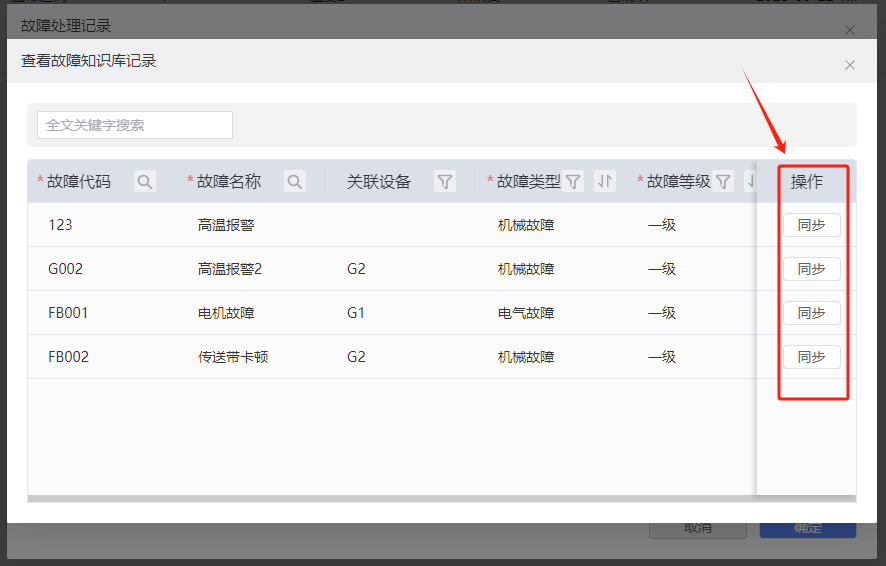The width and height of the screenshot is (886, 566).
Task: Click the 电气故障 type cell
Action: (526, 313)
